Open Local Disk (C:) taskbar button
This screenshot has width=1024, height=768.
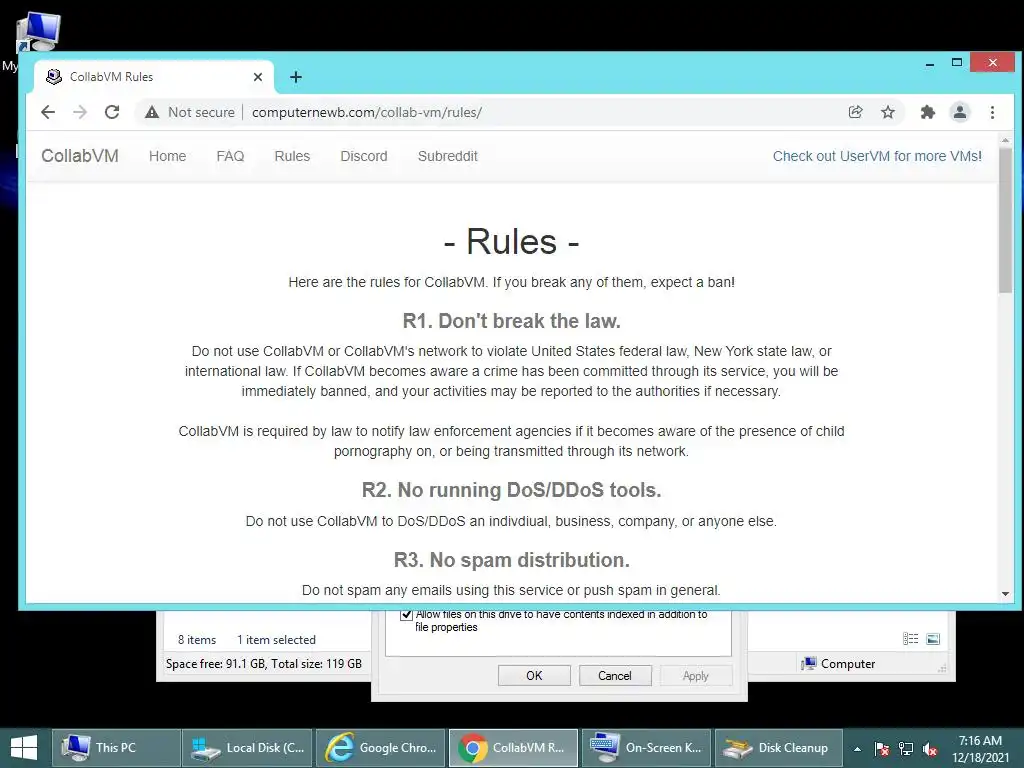[x=248, y=748]
